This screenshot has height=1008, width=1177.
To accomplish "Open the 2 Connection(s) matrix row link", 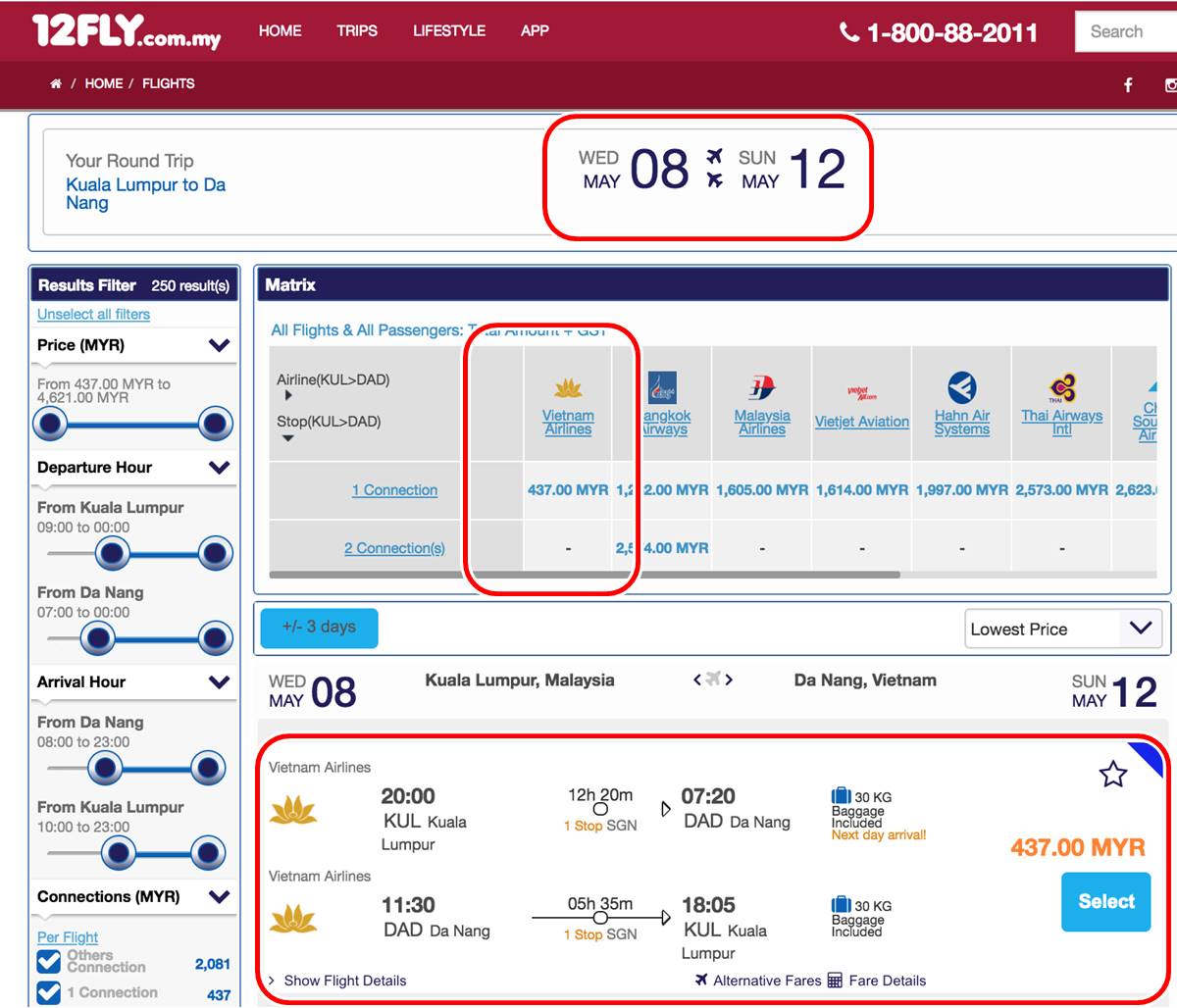I will [x=394, y=548].
